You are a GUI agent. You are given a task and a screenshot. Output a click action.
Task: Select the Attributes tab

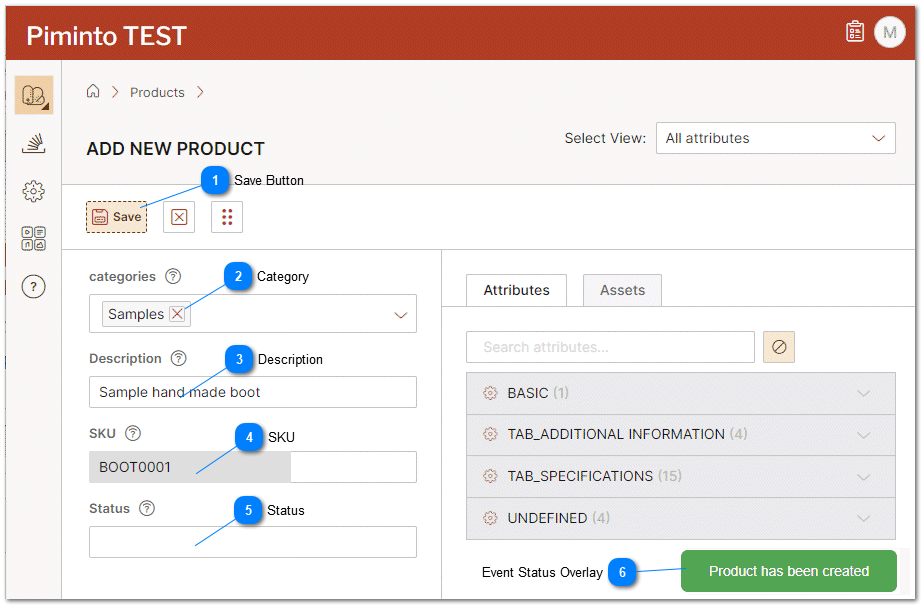[516, 290]
